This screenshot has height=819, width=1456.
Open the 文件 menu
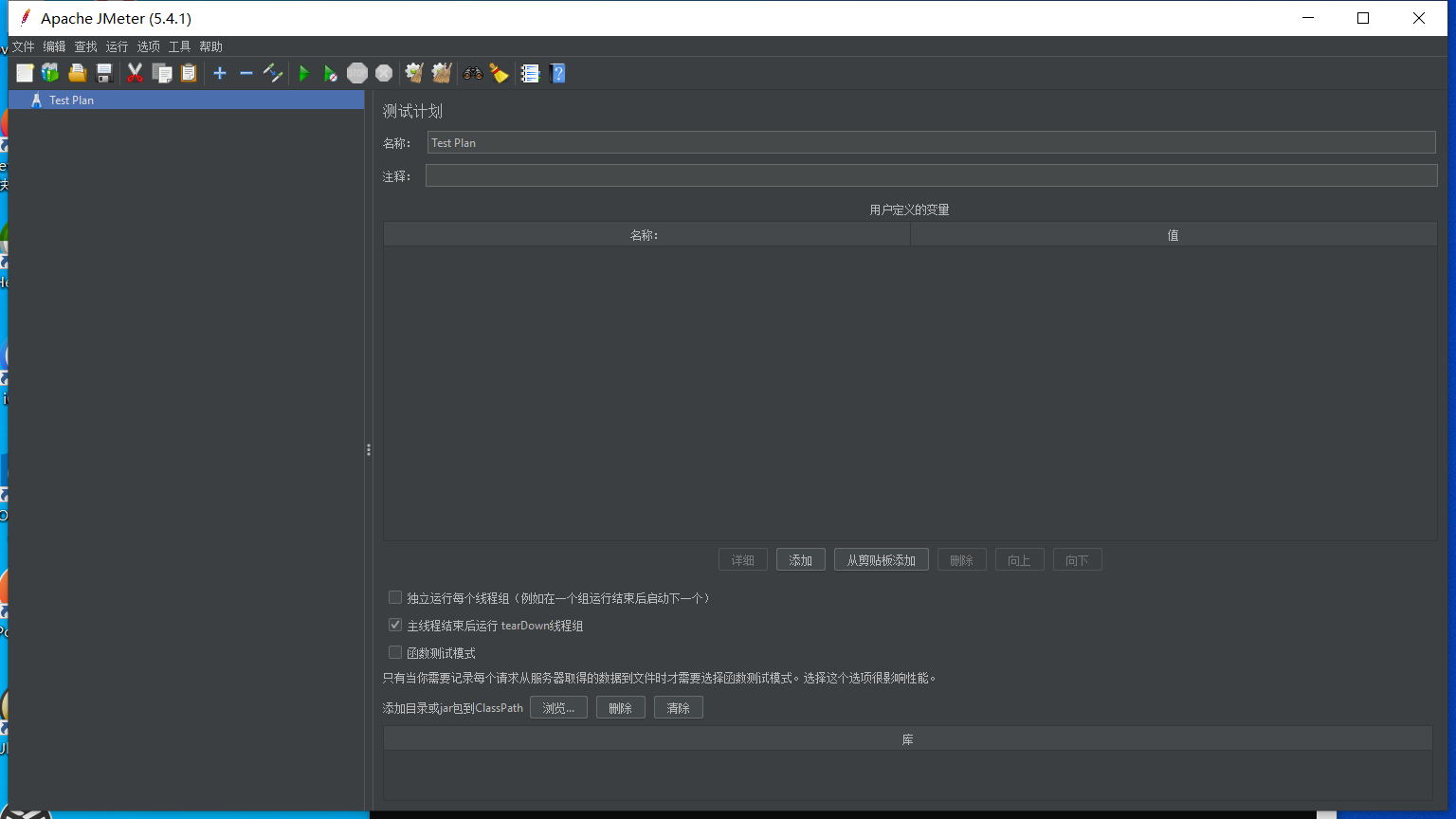click(x=23, y=46)
